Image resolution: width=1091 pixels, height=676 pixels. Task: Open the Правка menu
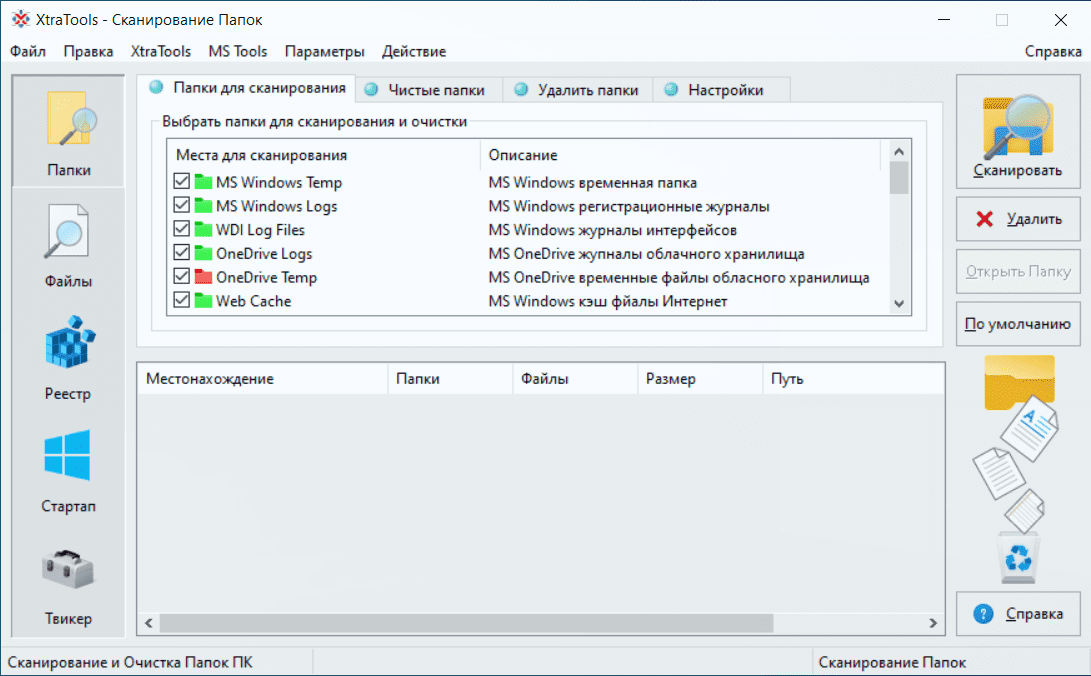coord(88,51)
